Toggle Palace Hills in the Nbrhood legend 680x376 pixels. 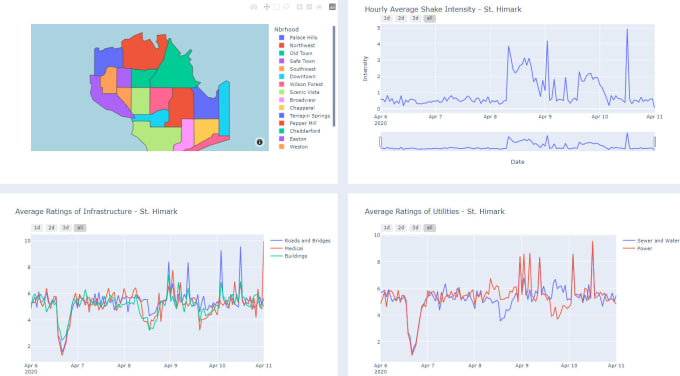pyautogui.click(x=298, y=38)
